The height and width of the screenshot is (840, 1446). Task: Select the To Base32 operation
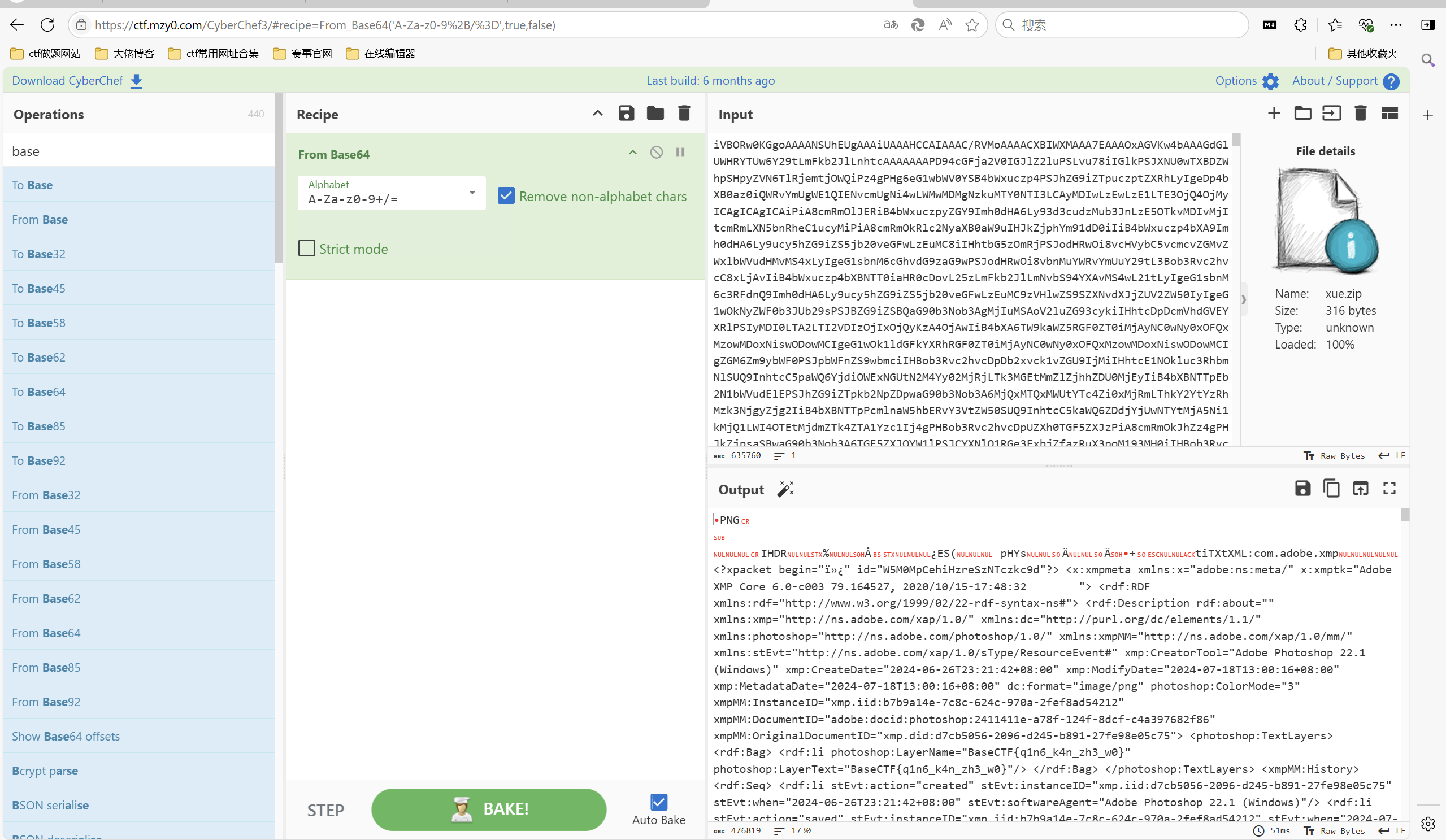(139, 254)
